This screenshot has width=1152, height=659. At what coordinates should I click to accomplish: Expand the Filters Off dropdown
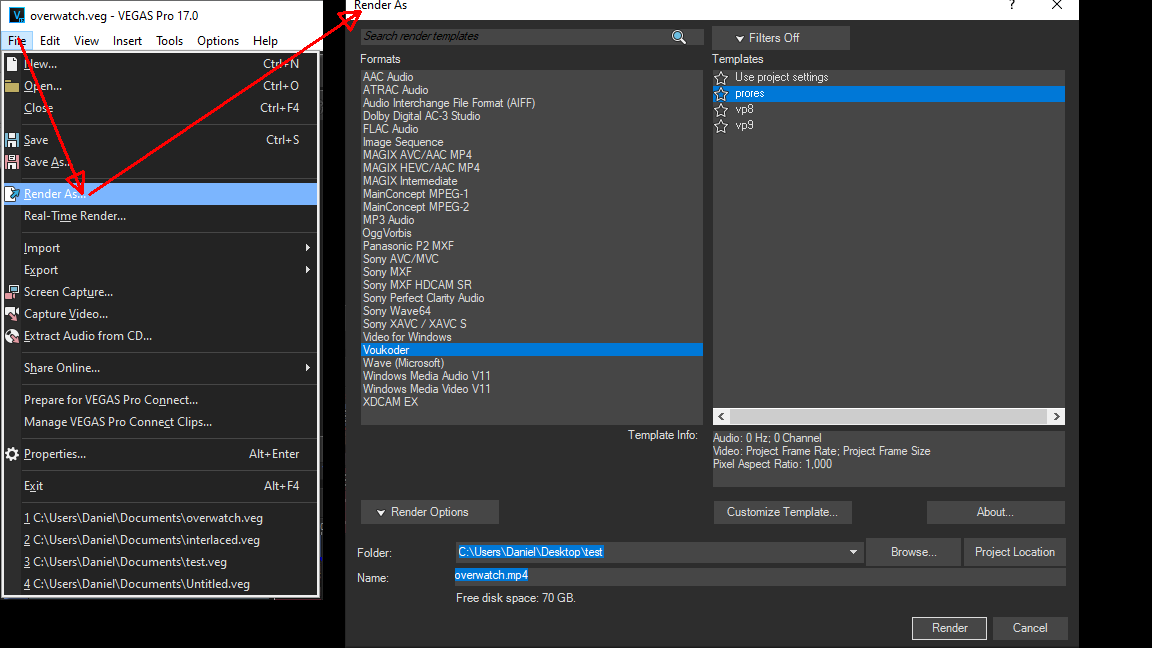780,38
